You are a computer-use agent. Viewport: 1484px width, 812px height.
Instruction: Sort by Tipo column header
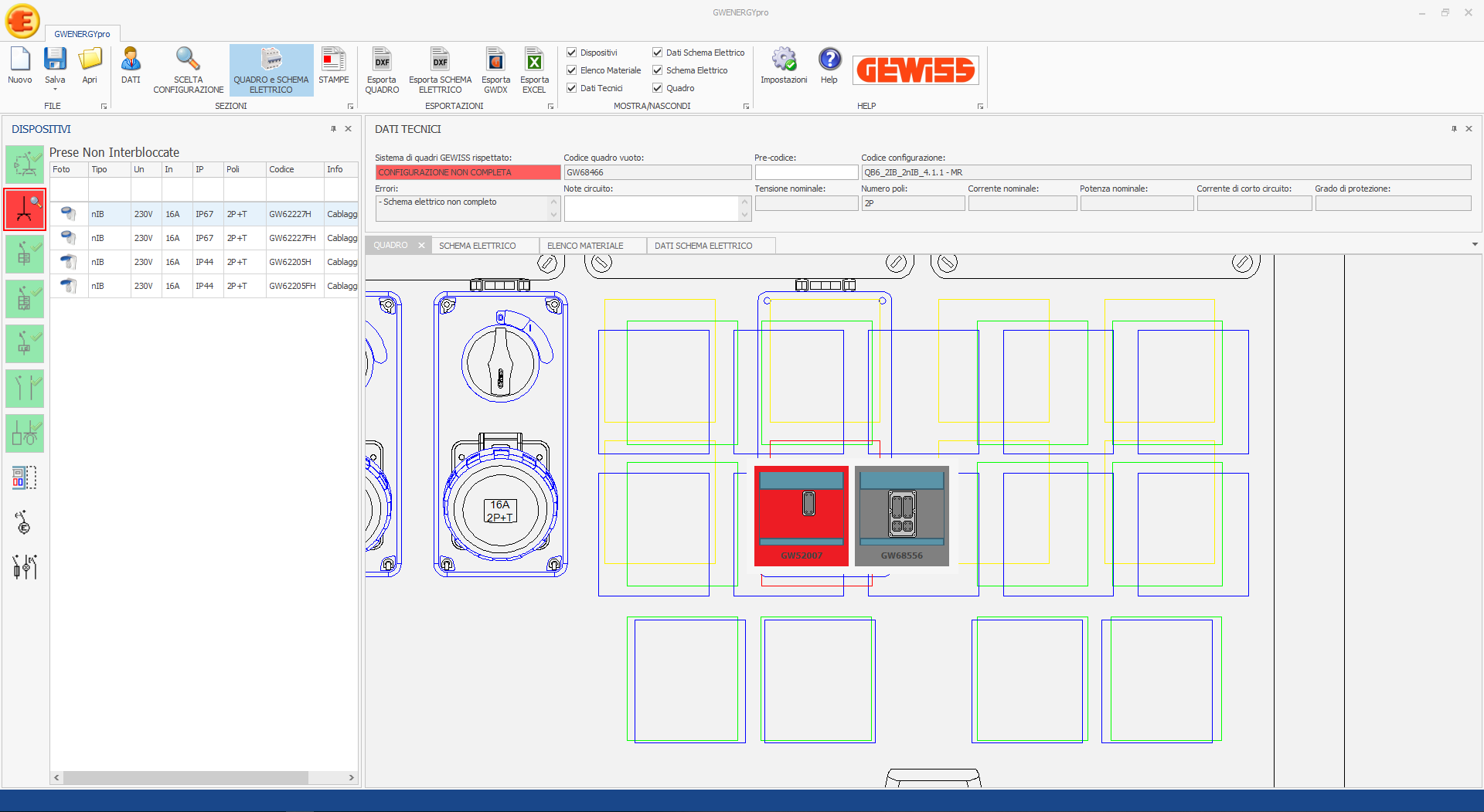[109, 169]
